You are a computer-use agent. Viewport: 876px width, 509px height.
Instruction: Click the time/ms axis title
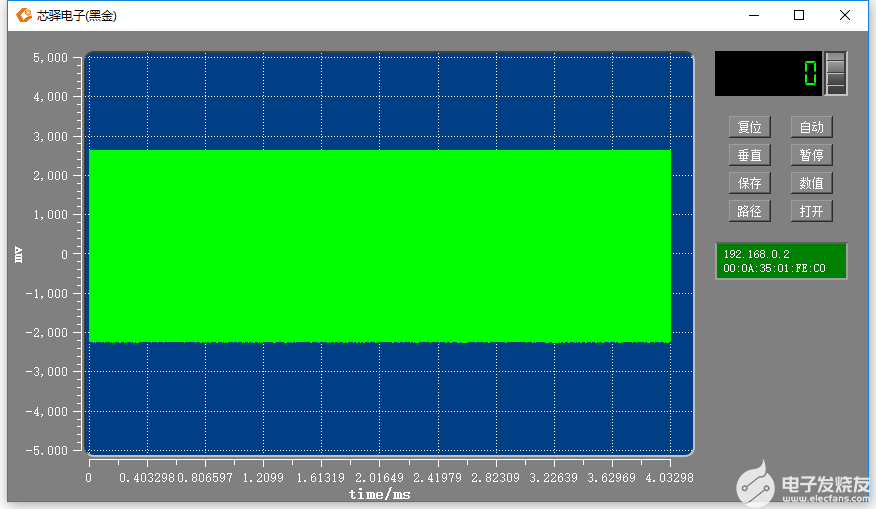pos(379,494)
